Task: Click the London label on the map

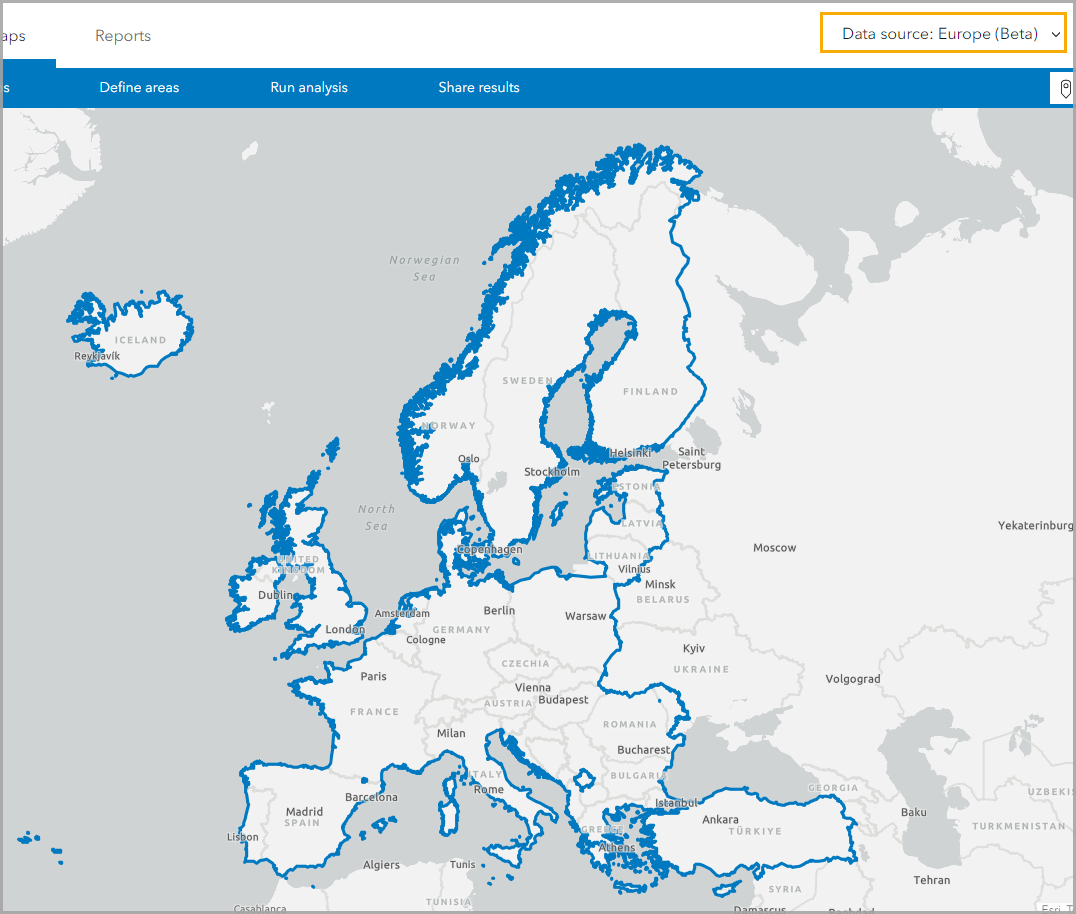Action: 344,630
